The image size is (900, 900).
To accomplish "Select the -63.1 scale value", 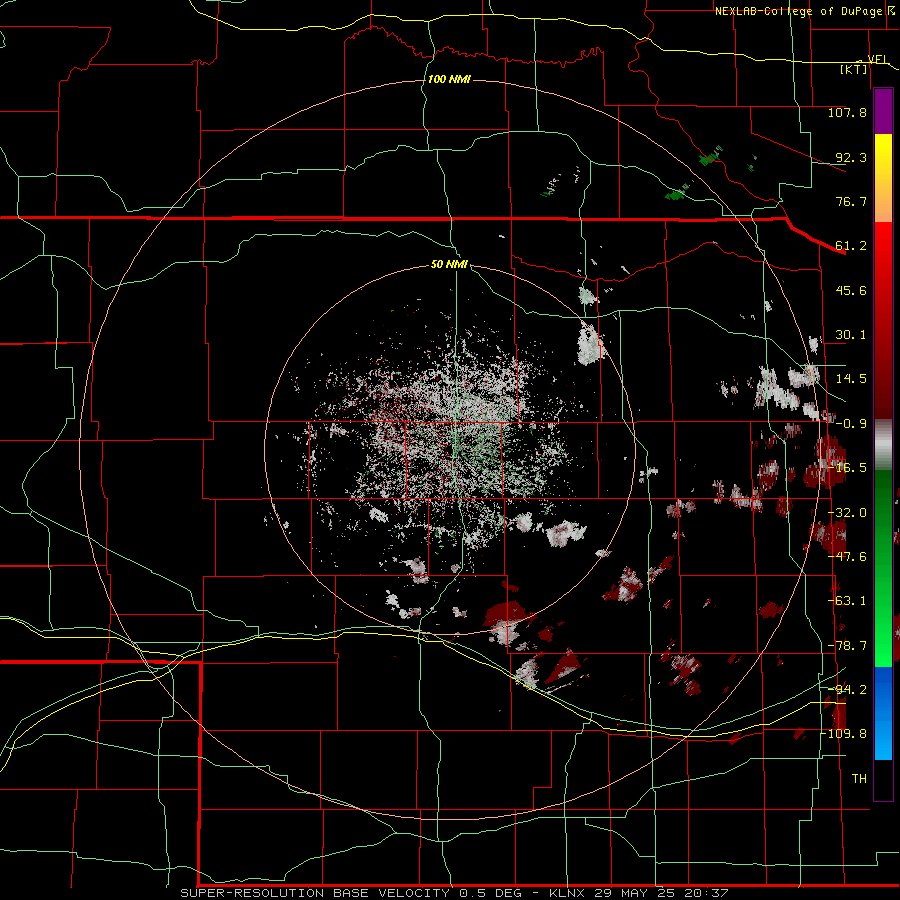I will pos(847,601).
